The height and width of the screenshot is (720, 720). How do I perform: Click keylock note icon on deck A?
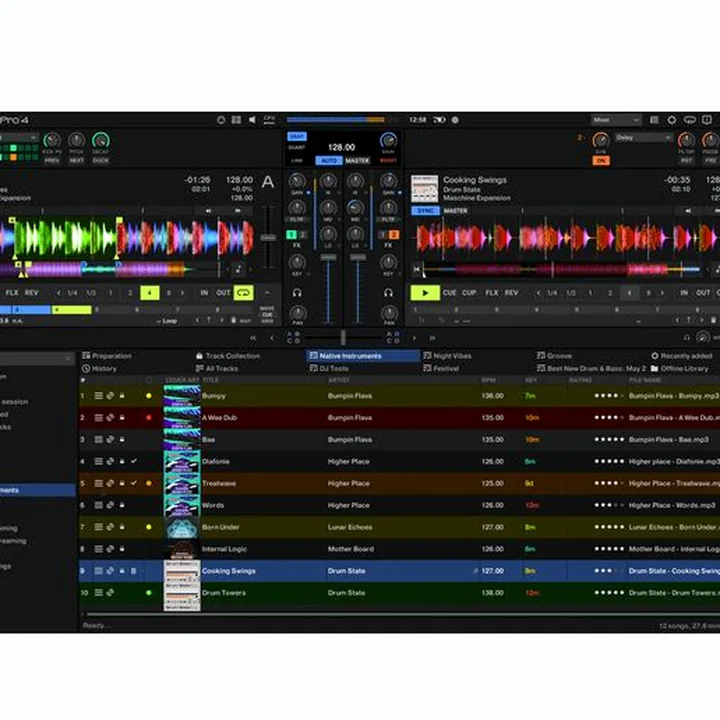click(x=238, y=270)
